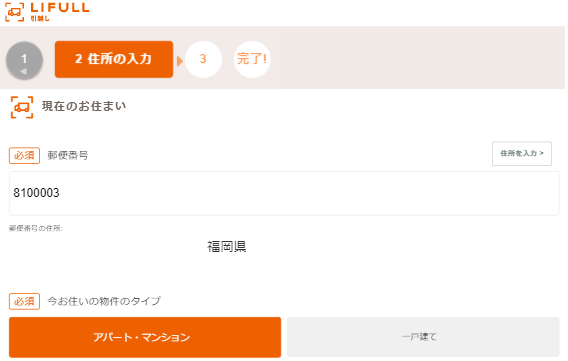The width and height of the screenshot is (568, 361).
Task: Click the 郵便番号の住所 caption
Action: pyautogui.click(x=36, y=228)
